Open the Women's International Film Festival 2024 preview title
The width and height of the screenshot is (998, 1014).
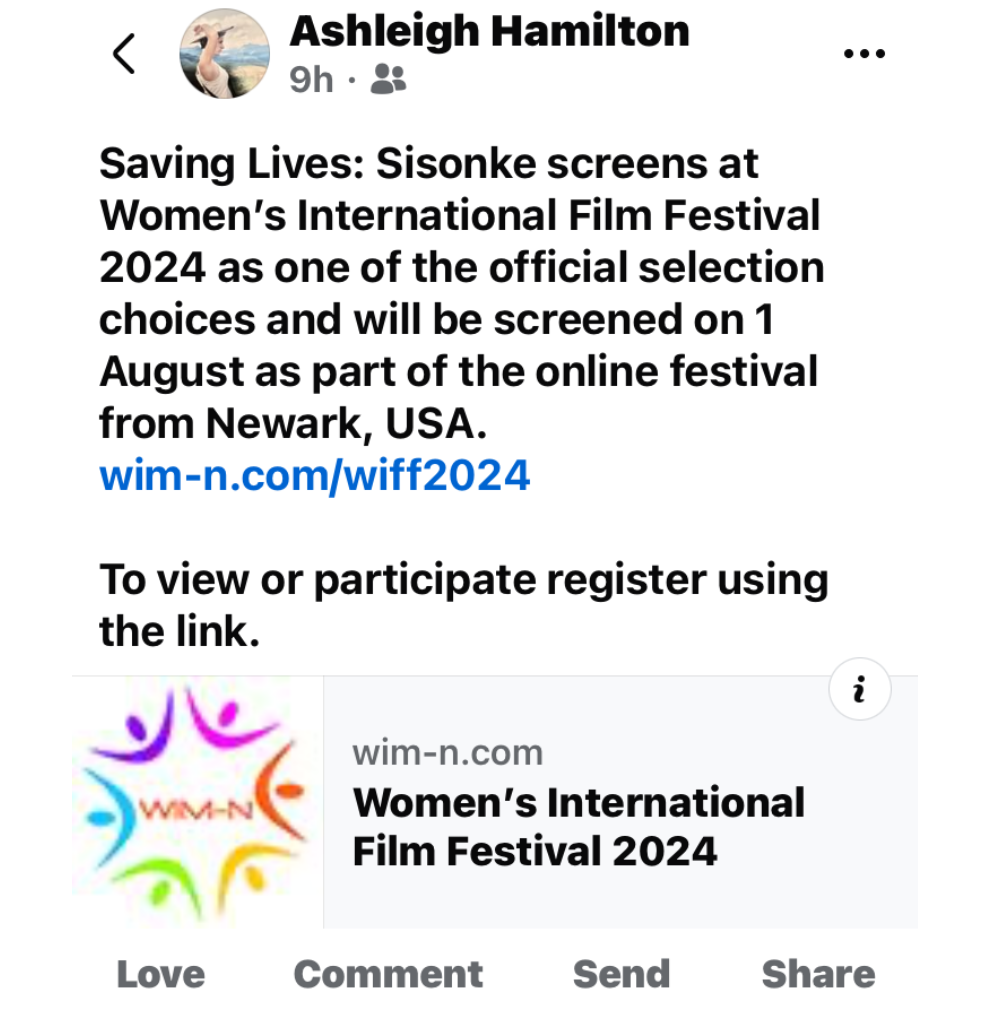click(x=579, y=827)
